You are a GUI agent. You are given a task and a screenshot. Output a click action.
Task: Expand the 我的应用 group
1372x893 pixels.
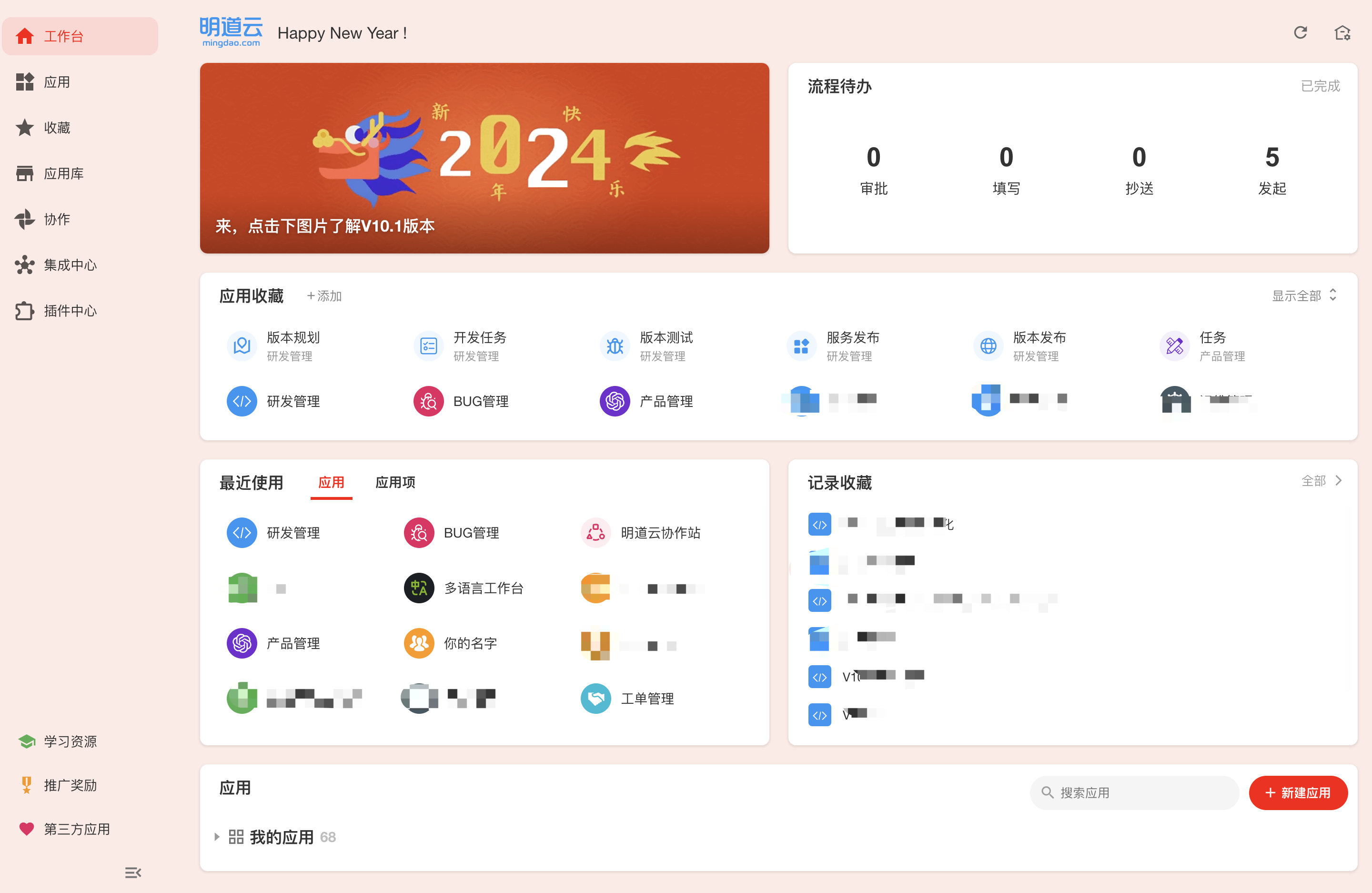[217, 836]
